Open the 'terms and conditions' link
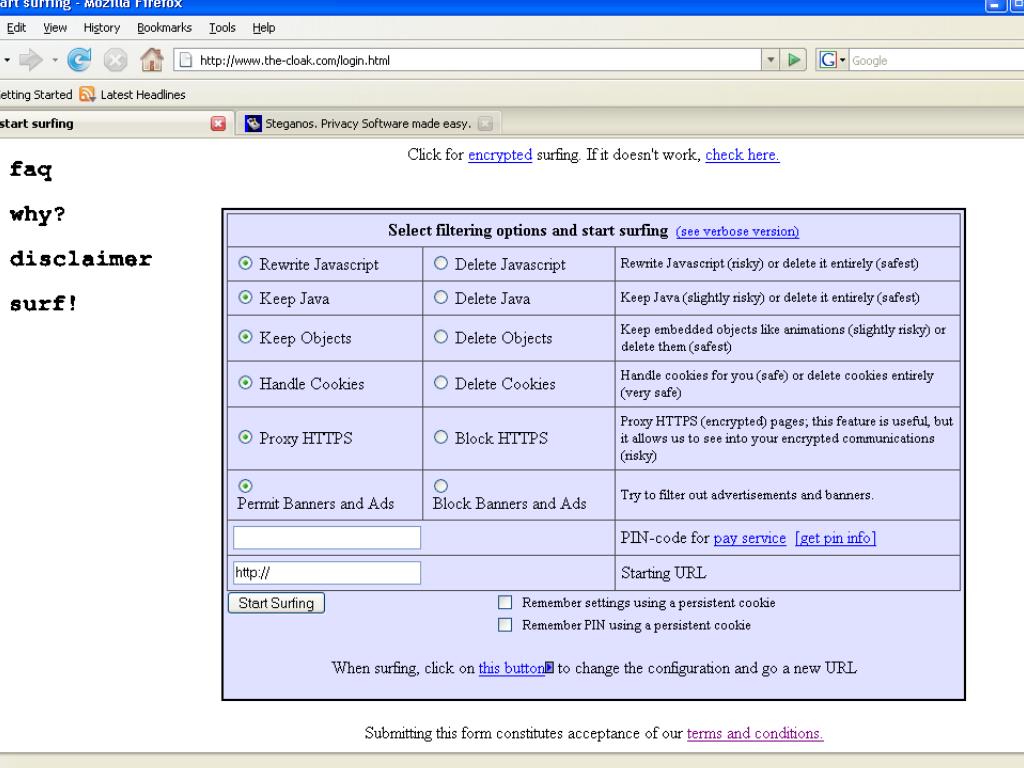1024x768 pixels. (x=755, y=733)
